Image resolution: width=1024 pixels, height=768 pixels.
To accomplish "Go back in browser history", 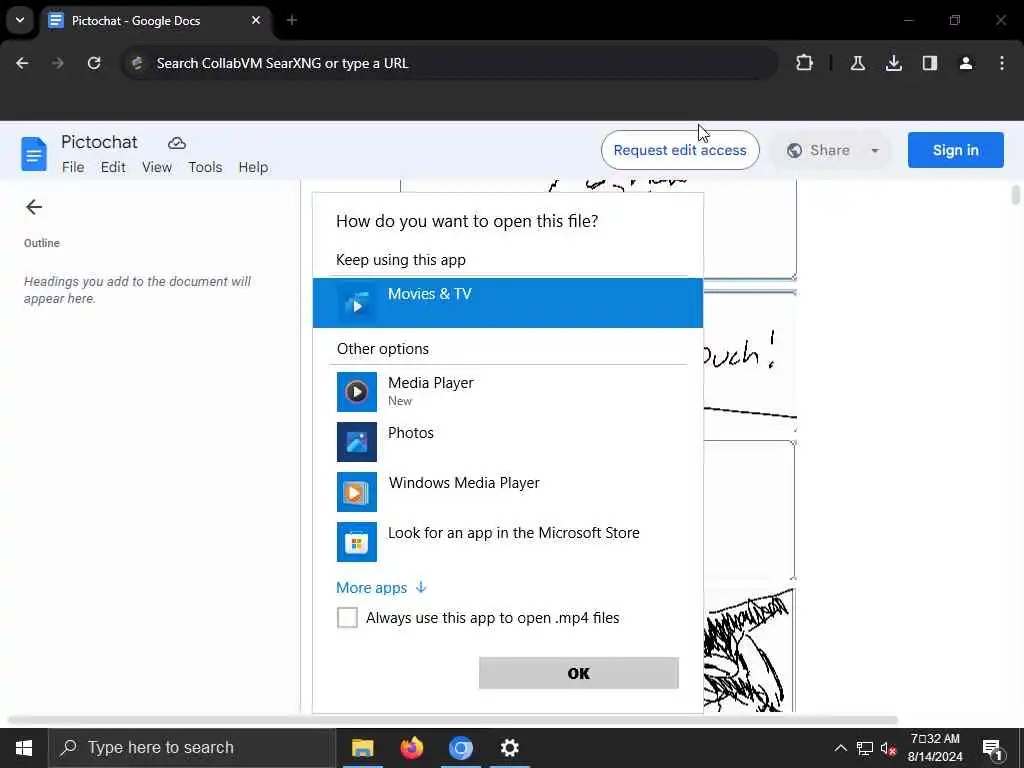I will (x=22, y=63).
